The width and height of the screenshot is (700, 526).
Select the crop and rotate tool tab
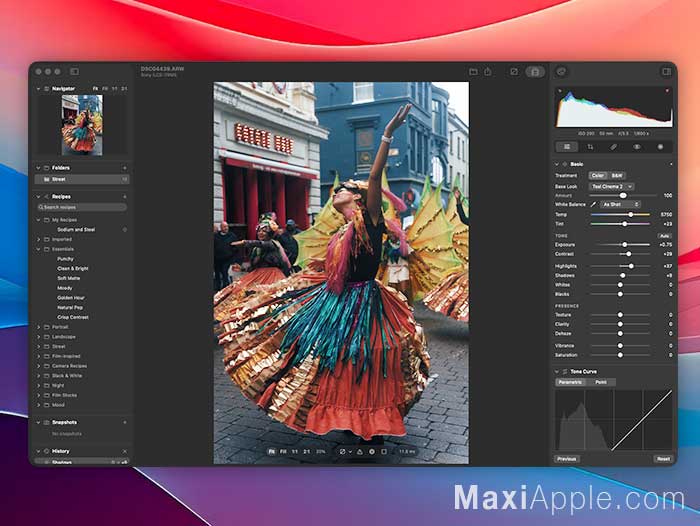coord(590,147)
